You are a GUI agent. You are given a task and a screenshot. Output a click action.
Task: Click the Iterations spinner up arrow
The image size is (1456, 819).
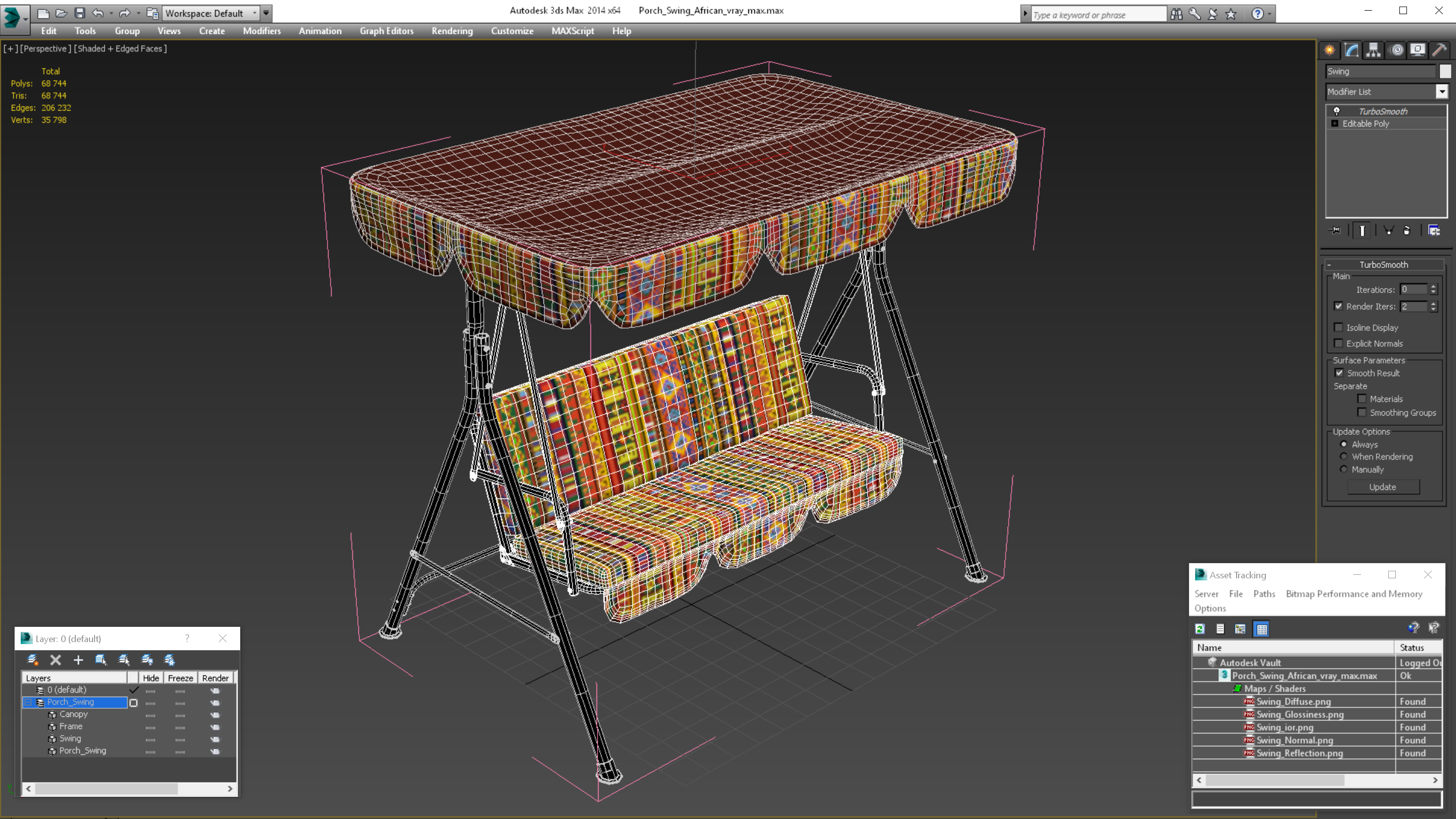tap(1433, 287)
